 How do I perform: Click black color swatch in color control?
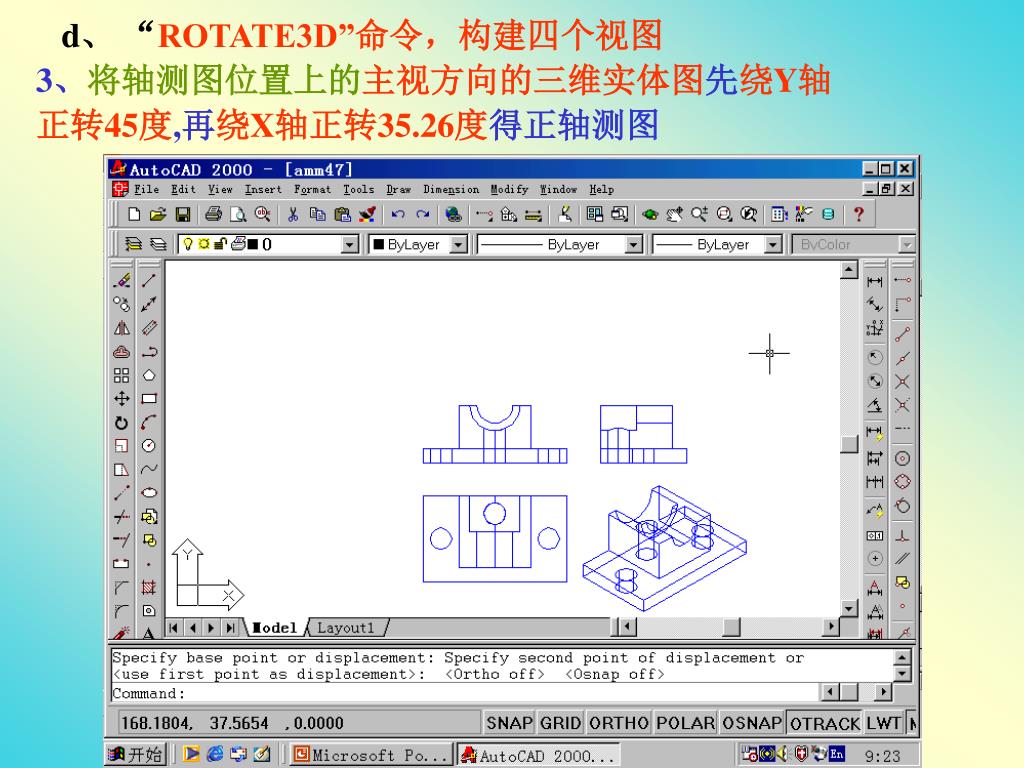click(x=378, y=245)
